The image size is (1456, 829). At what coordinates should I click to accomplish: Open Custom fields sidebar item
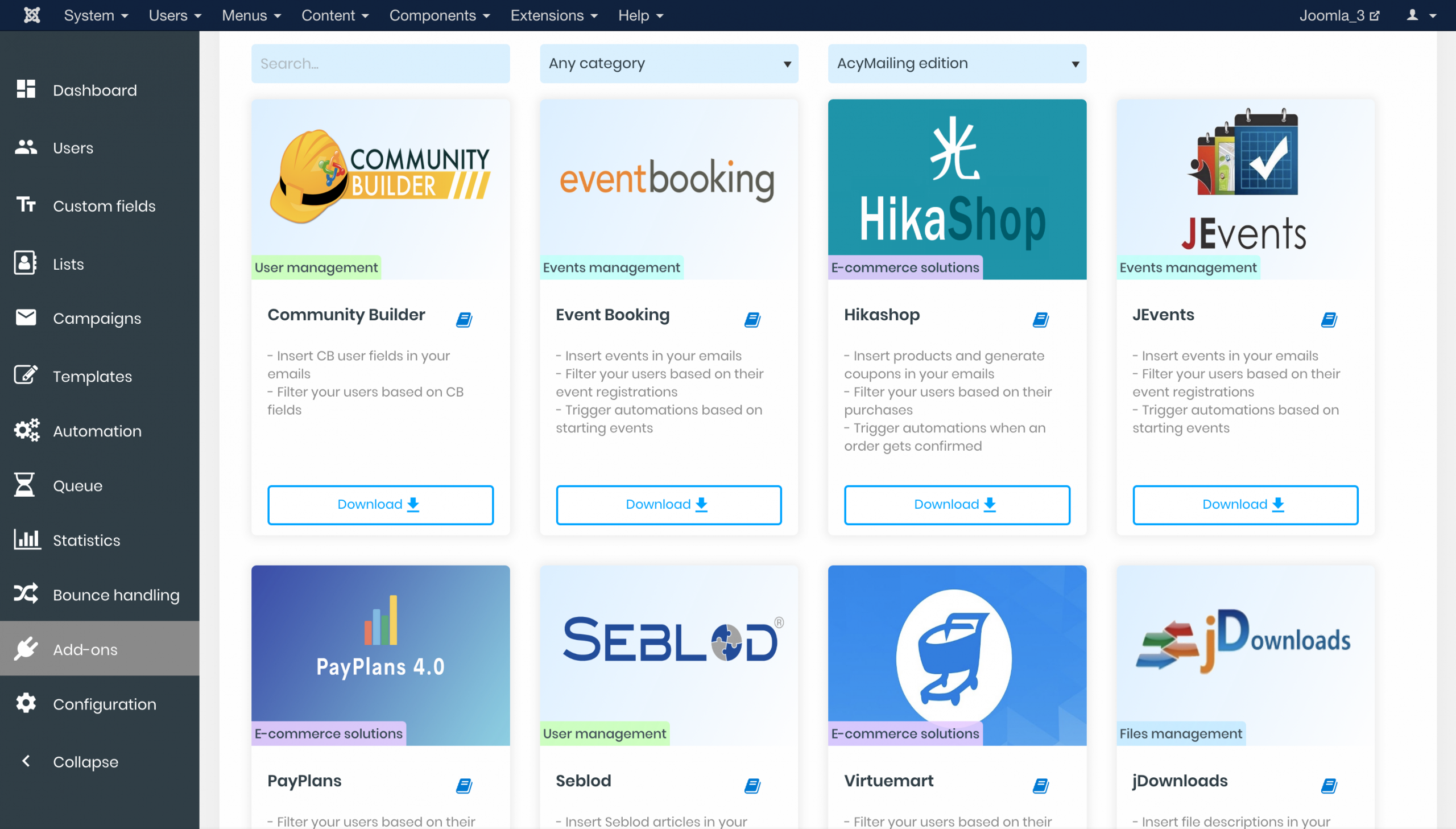click(104, 205)
